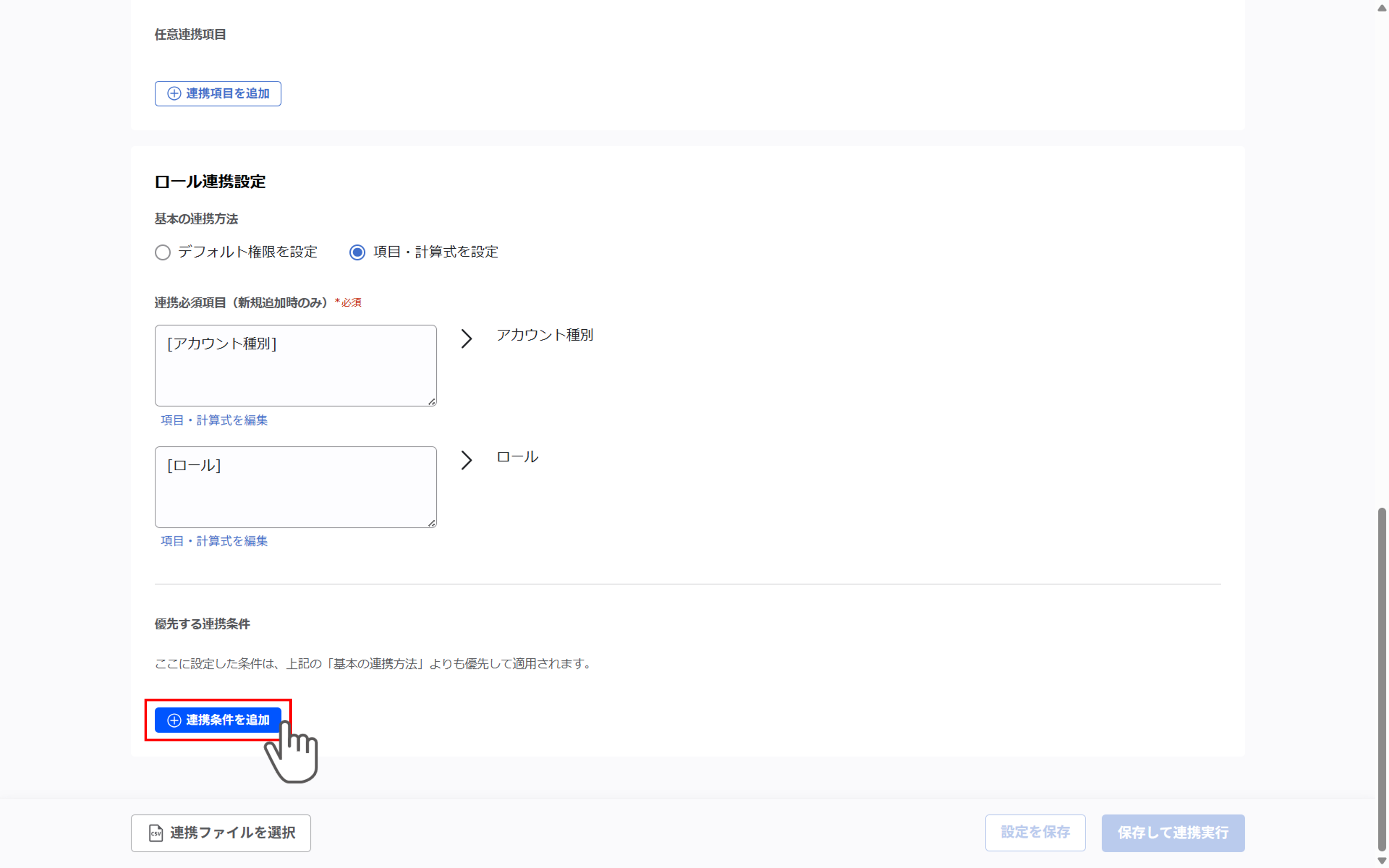Click the resize grip of ロール text area
This screenshot has width=1389, height=868.
click(432, 523)
